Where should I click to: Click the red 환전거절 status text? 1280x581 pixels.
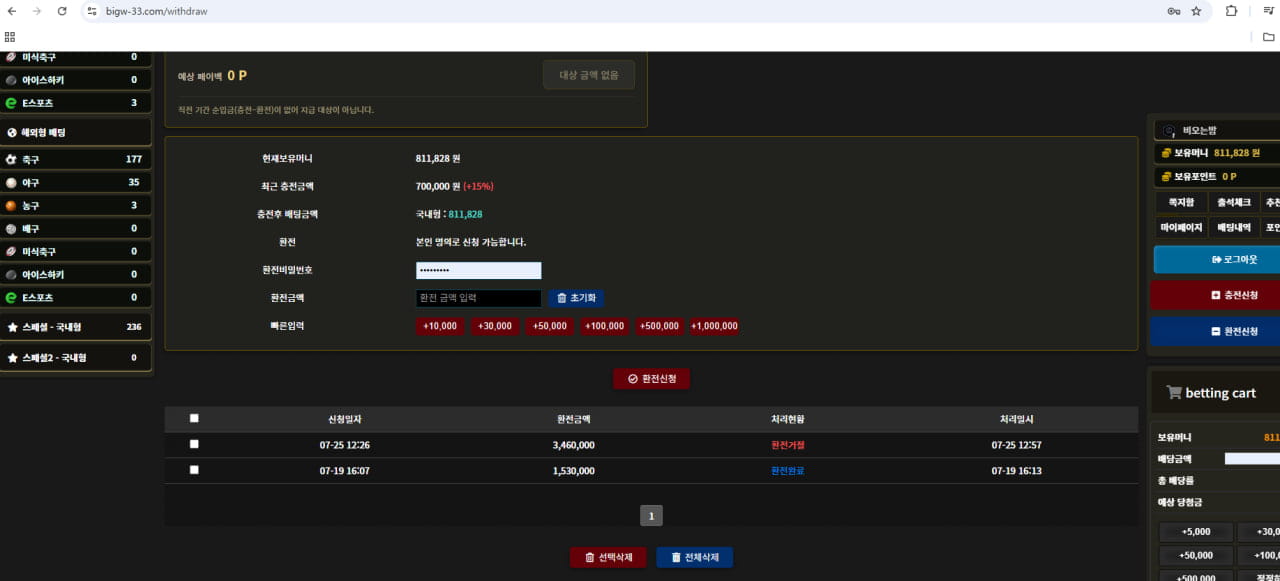pos(788,445)
